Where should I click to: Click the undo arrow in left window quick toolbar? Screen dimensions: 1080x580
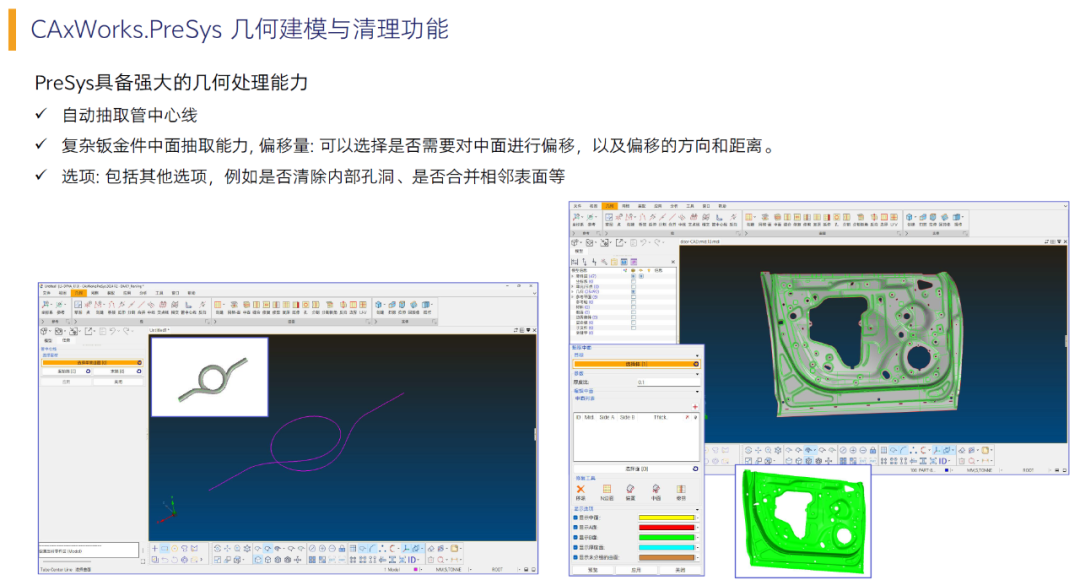point(112,331)
